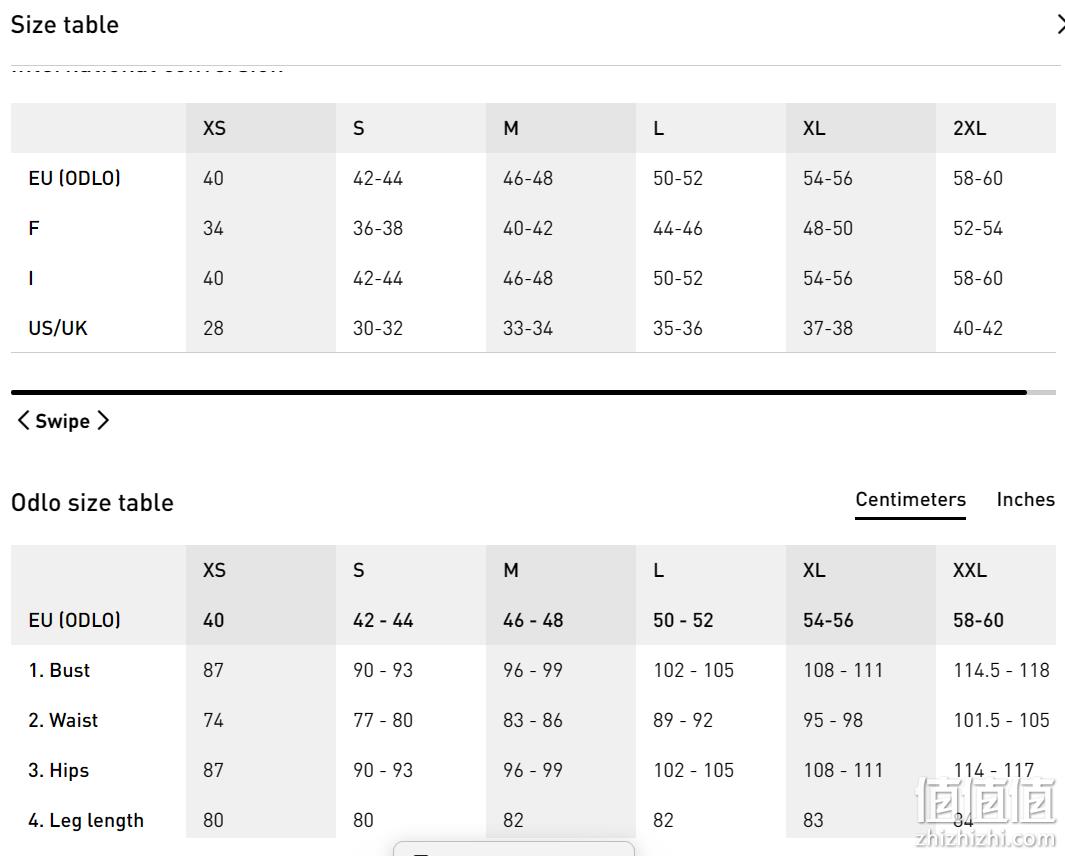
Task: Click the EU (ODLO) label in conversion table
Action: click(74, 178)
